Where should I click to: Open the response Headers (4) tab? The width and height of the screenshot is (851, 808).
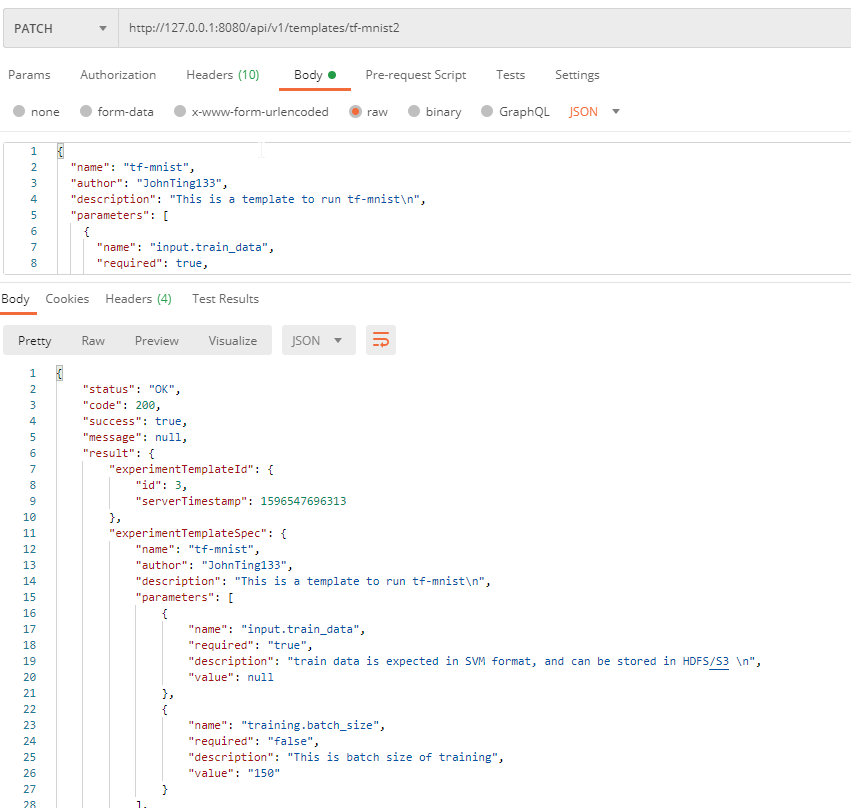point(138,299)
